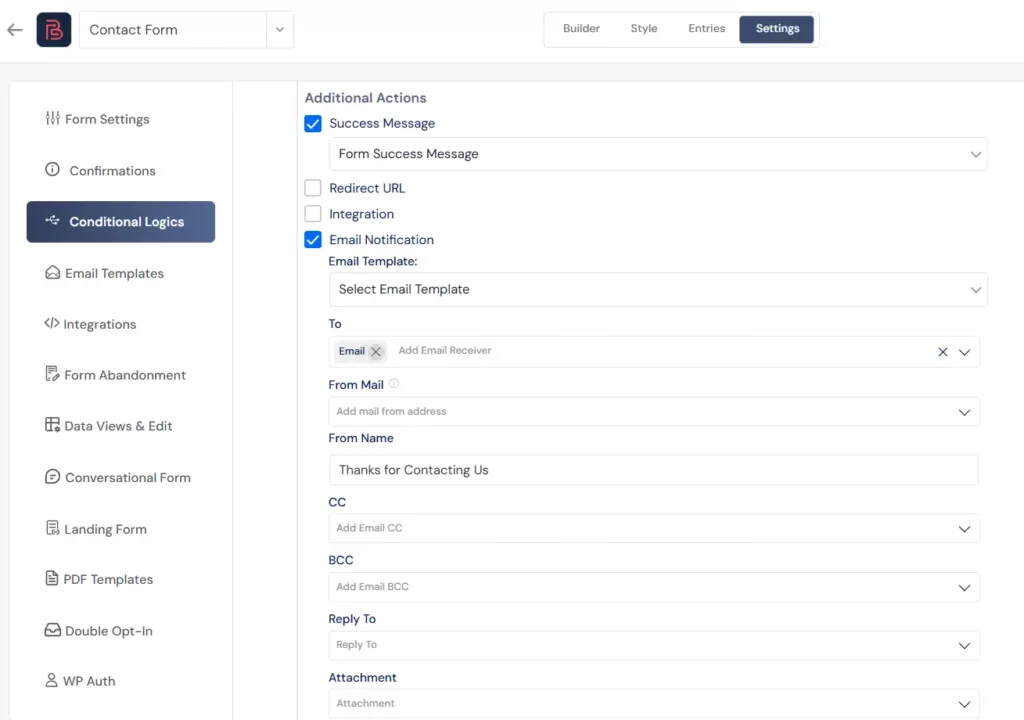
Task: Select the Form Abandonment icon
Action: point(52,375)
